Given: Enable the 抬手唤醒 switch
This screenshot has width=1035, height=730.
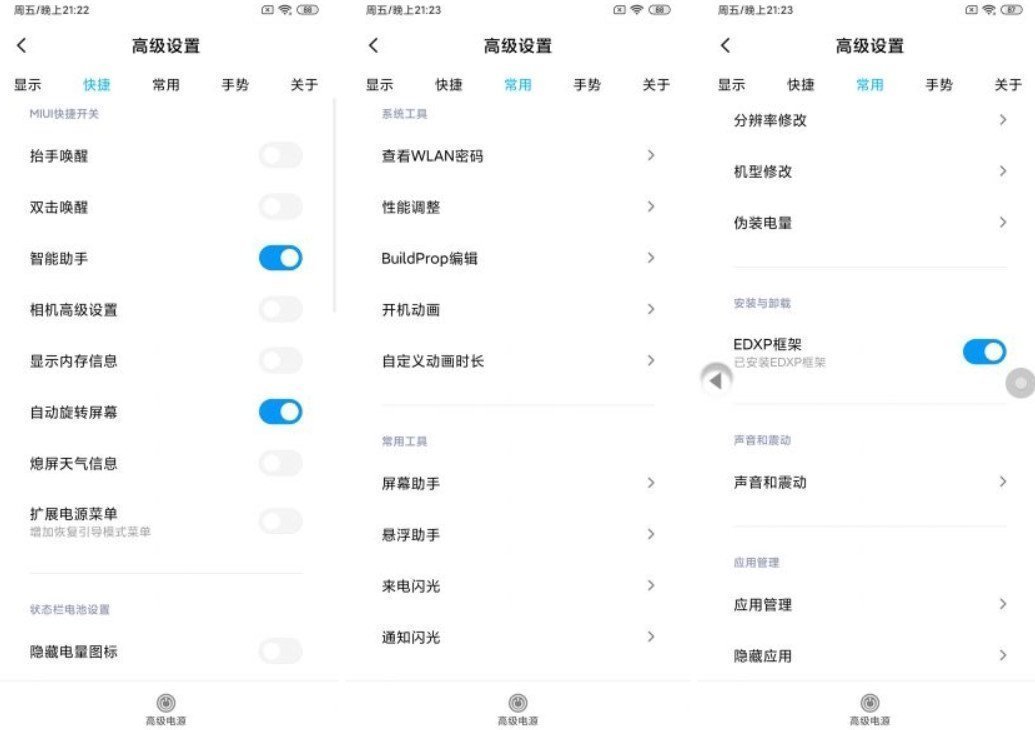Looking at the screenshot, I should pyautogui.click(x=281, y=156).
